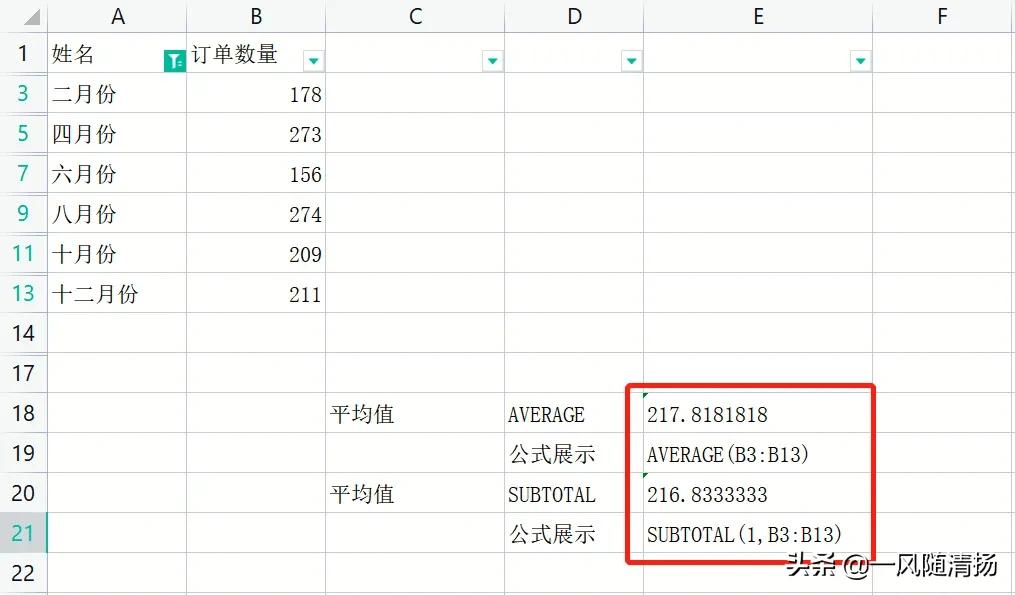
Task: Select the 217.8181818 result cell
Action: coord(758,413)
